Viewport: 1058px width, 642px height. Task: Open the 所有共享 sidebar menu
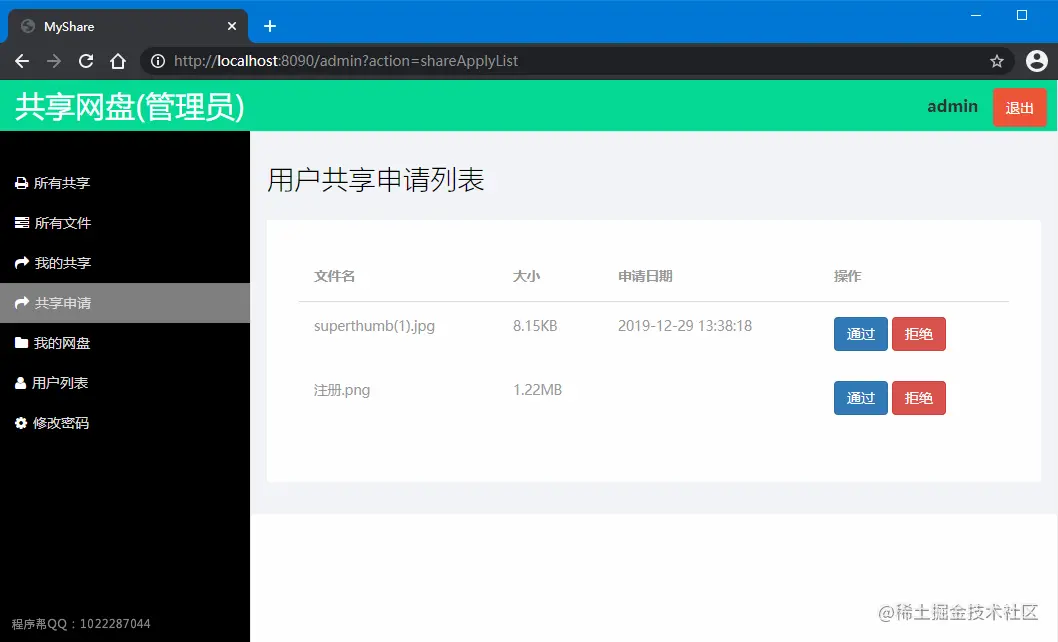coord(125,183)
